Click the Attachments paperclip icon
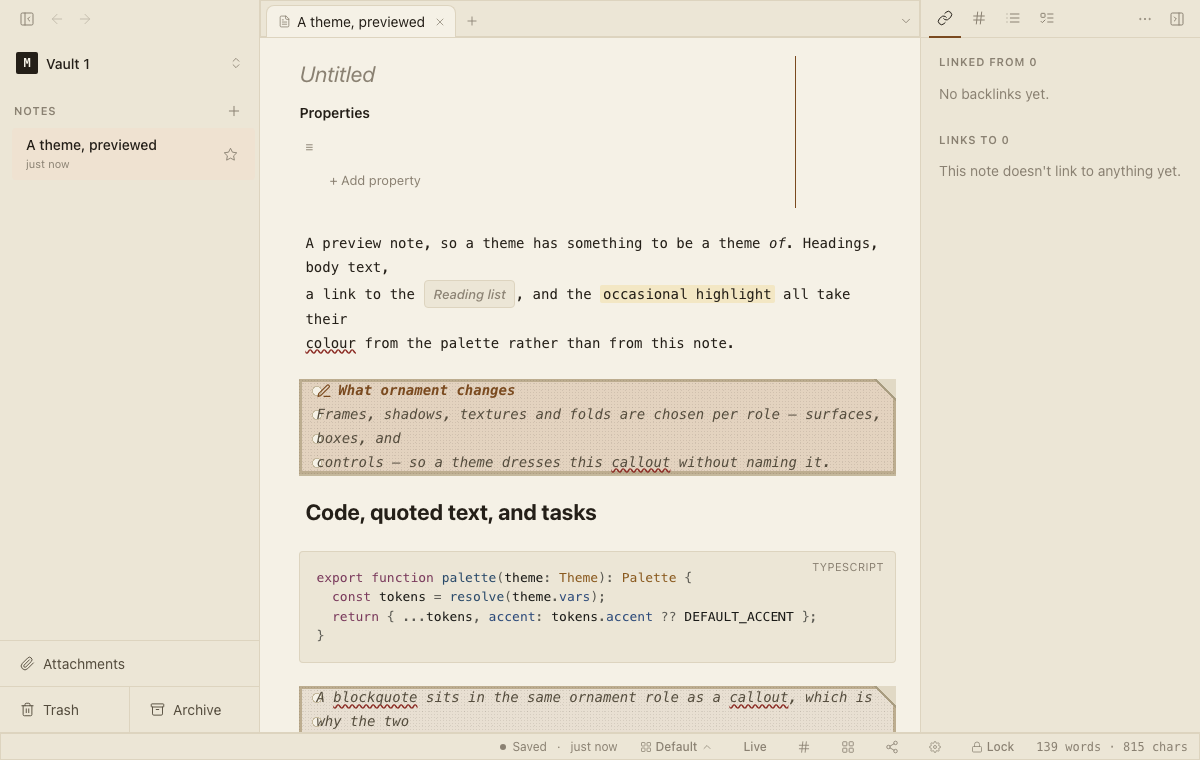This screenshot has width=1200, height=760. point(27,664)
